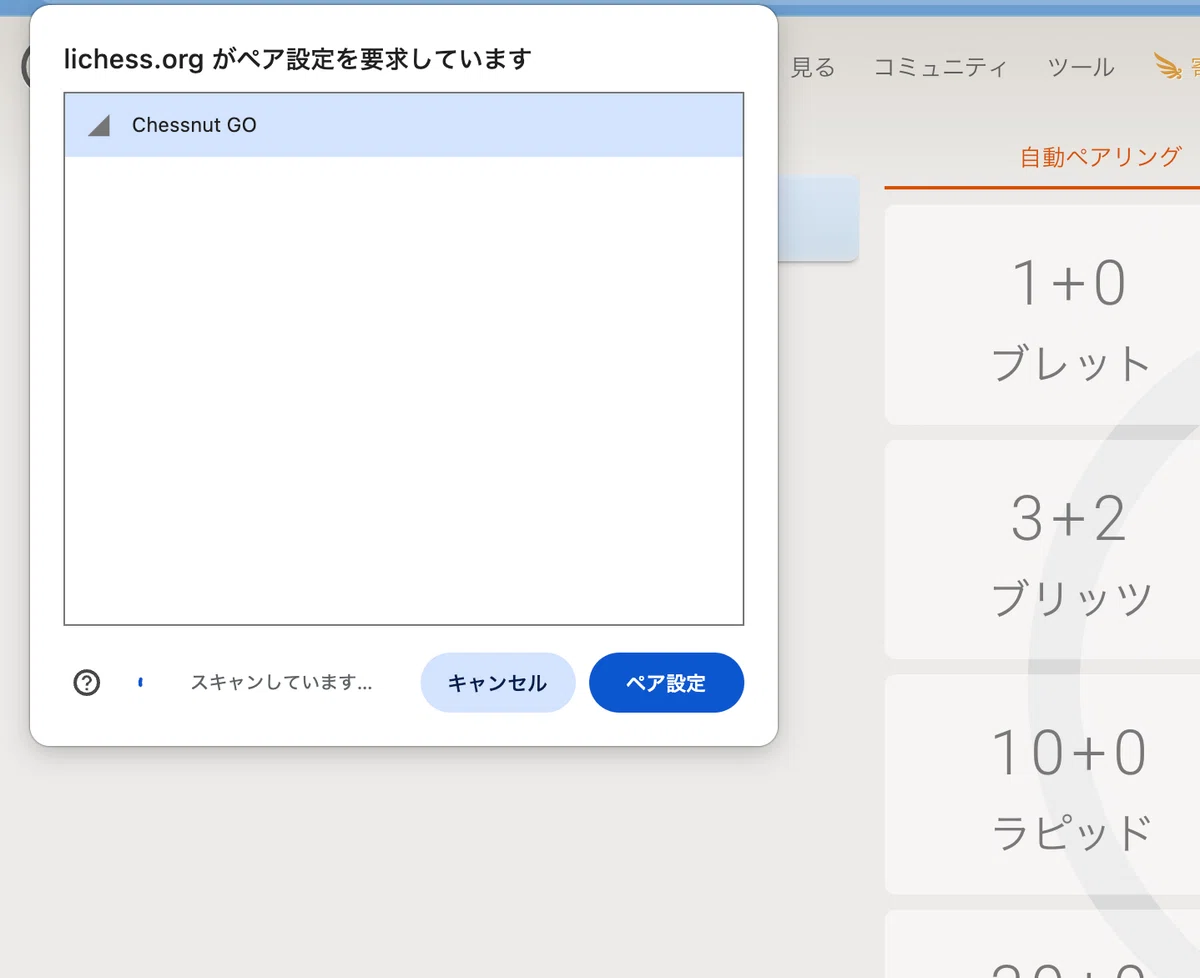The height and width of the screenshot is (978, 1200).
Task: Click the signal strength icon beside Chessnut GO
Action: 98,125
